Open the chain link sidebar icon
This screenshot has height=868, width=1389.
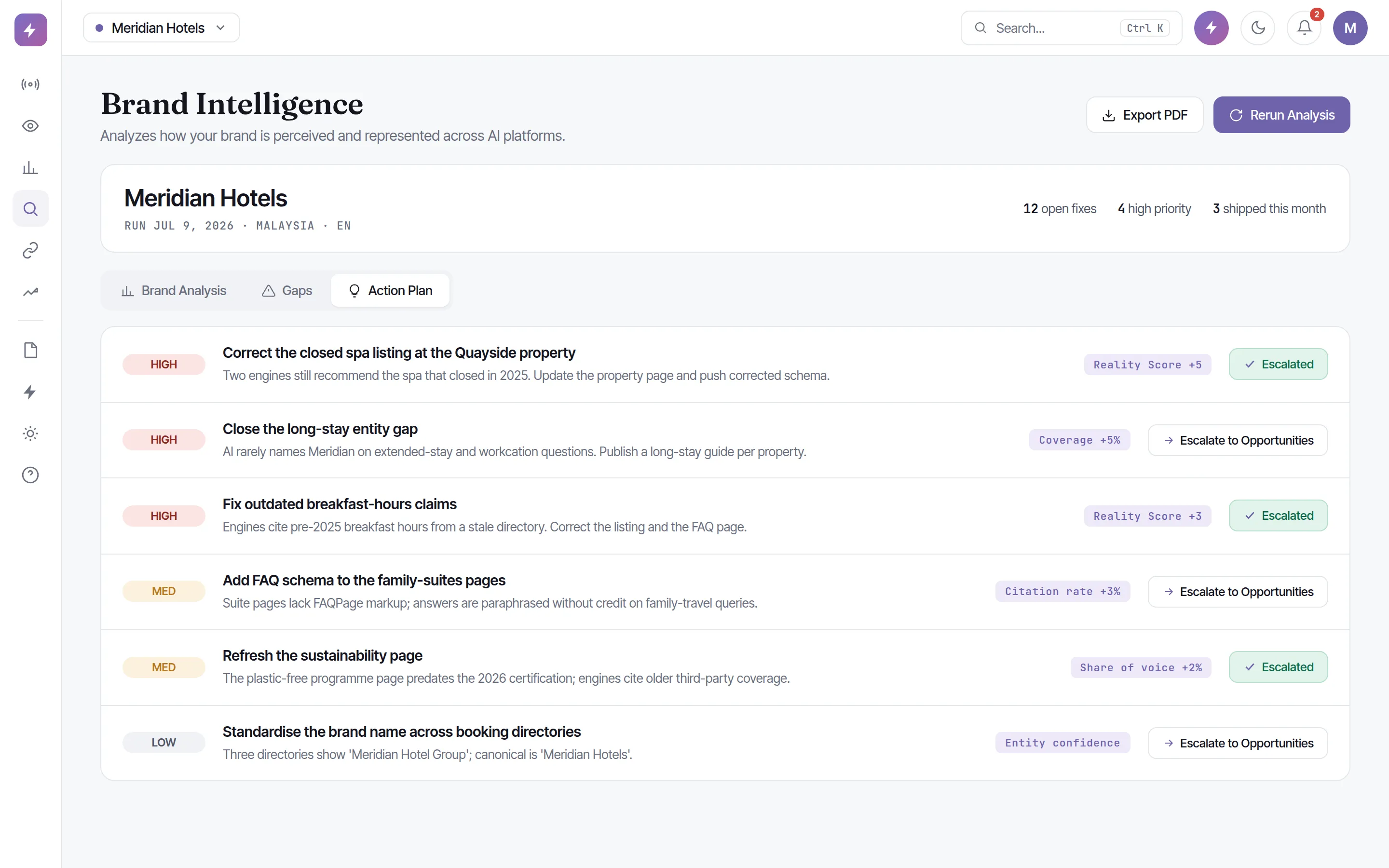point(30,250)
